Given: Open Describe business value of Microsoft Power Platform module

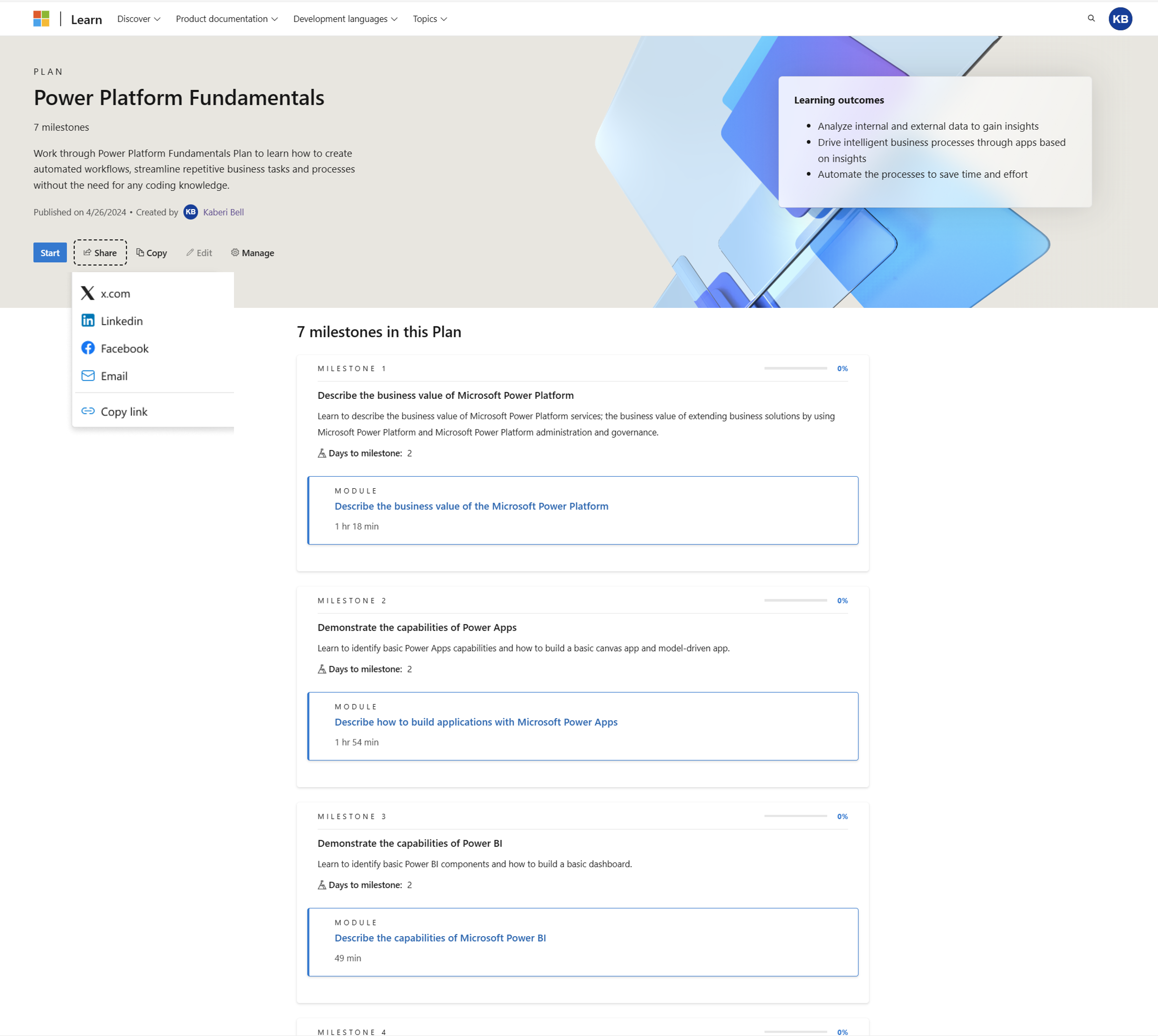Looking at the screenshot, I should pyautogui.click(x=471, y=505).
